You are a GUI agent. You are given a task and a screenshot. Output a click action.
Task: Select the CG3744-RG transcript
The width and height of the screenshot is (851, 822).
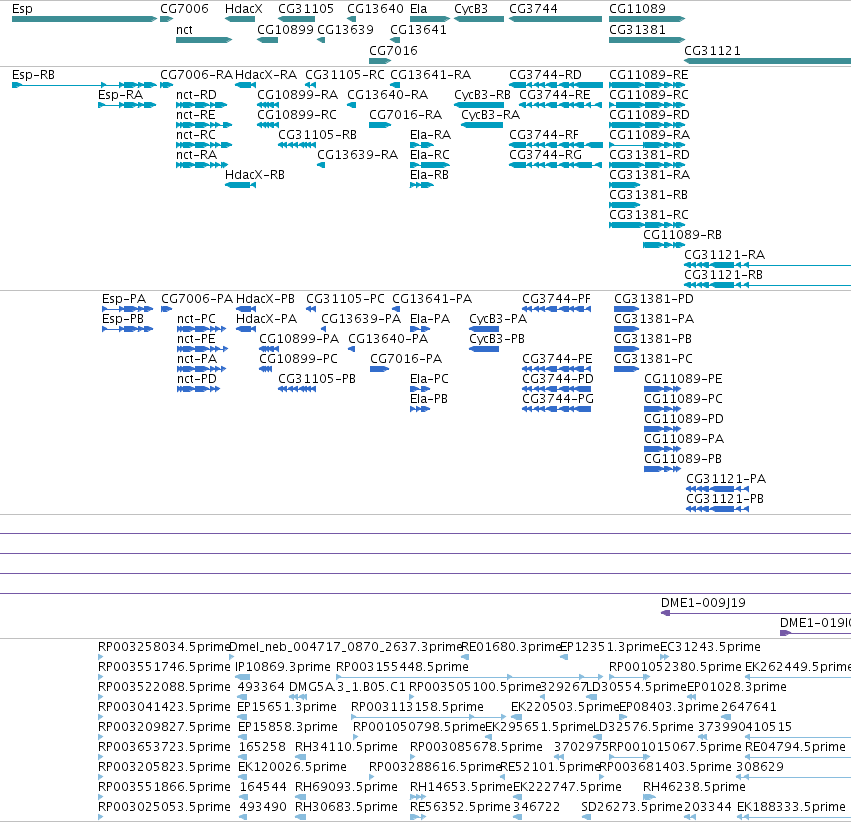click(x=555, y=165)
